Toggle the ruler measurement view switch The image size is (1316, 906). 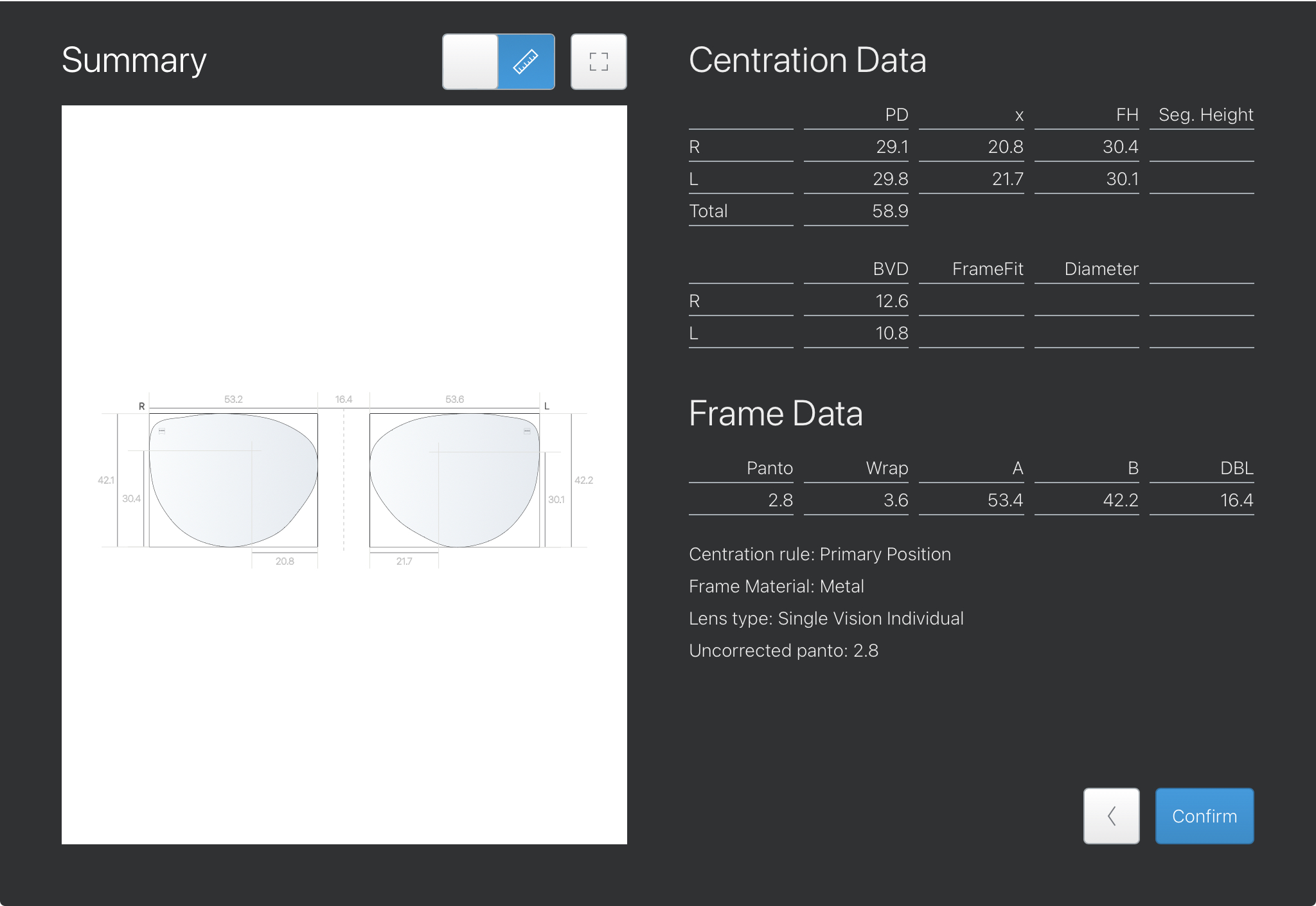coord(526,62)
